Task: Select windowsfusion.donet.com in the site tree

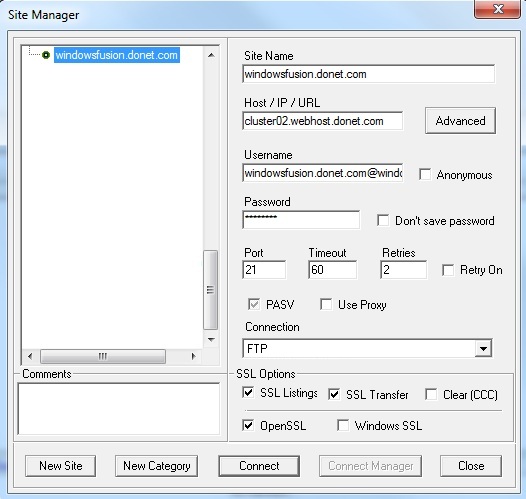Action: coord(117,55)
